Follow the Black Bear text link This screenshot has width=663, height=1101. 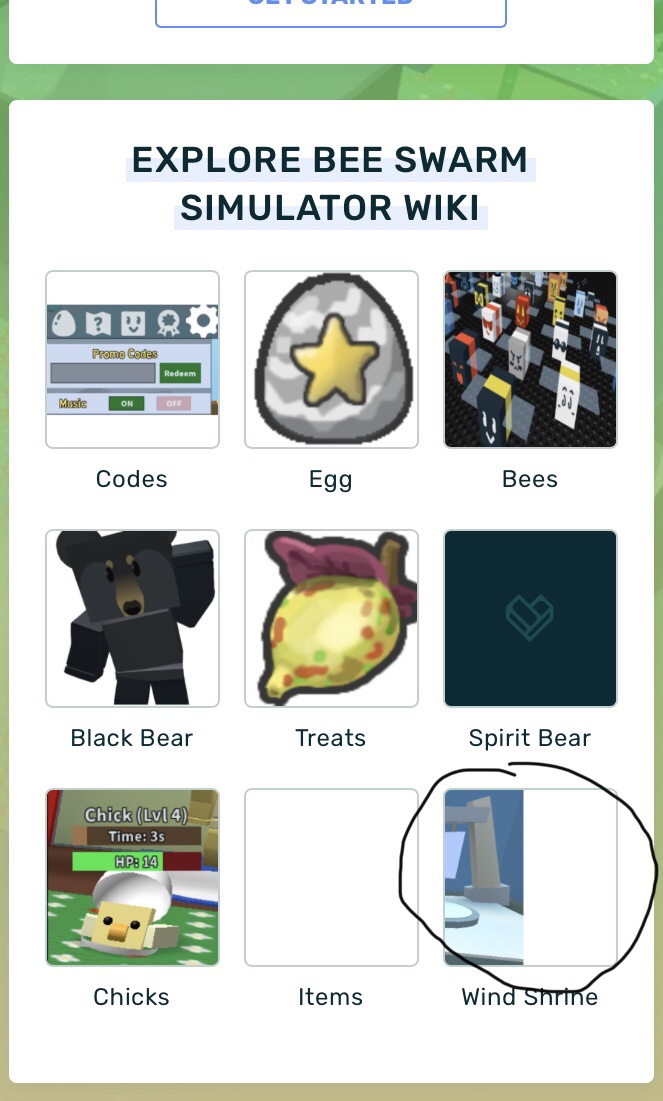point(132,738)
